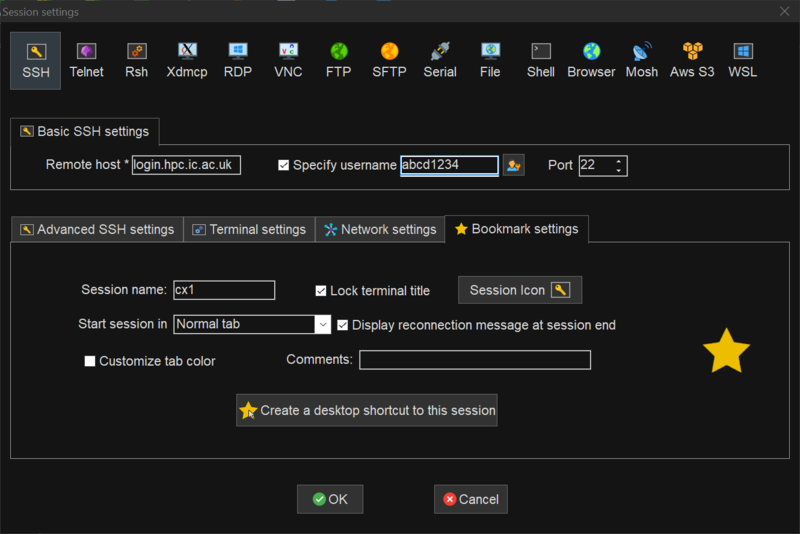800x534 pixels.
Task: Click the Session name field
Action: coord(224,290)
